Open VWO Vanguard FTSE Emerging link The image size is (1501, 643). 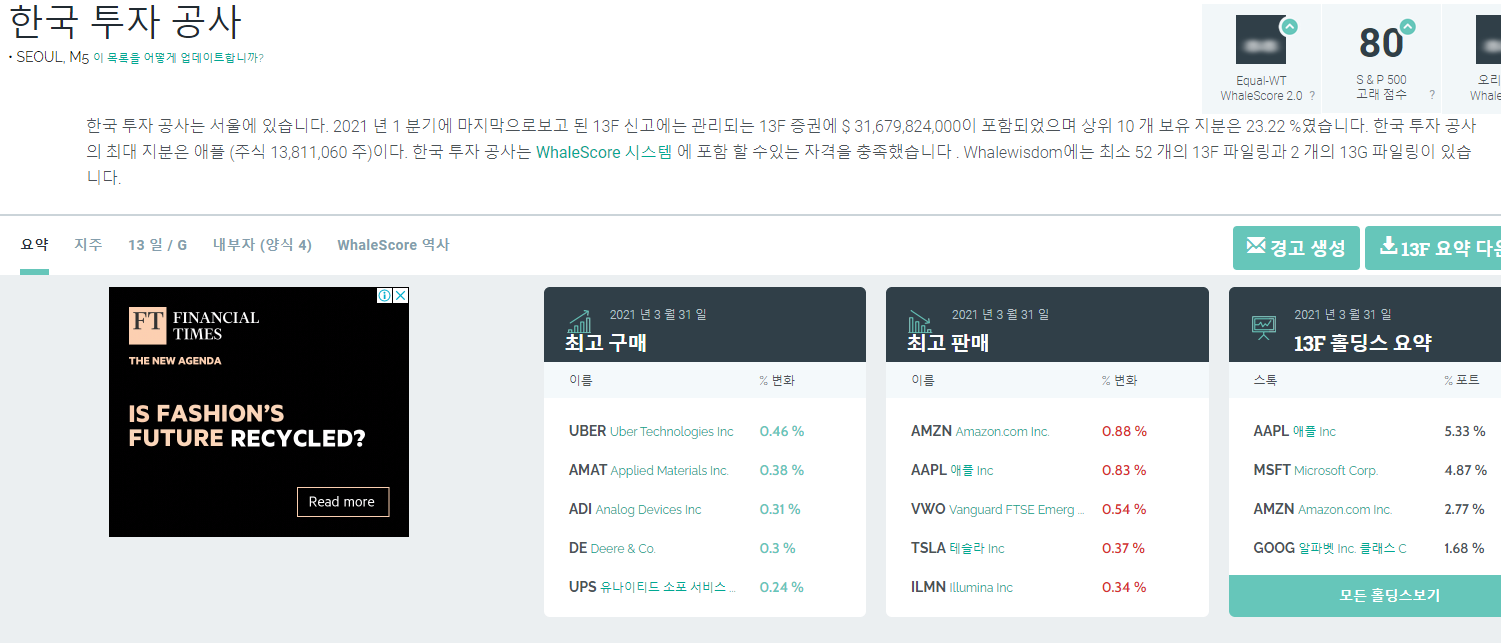tap(997, 509)
